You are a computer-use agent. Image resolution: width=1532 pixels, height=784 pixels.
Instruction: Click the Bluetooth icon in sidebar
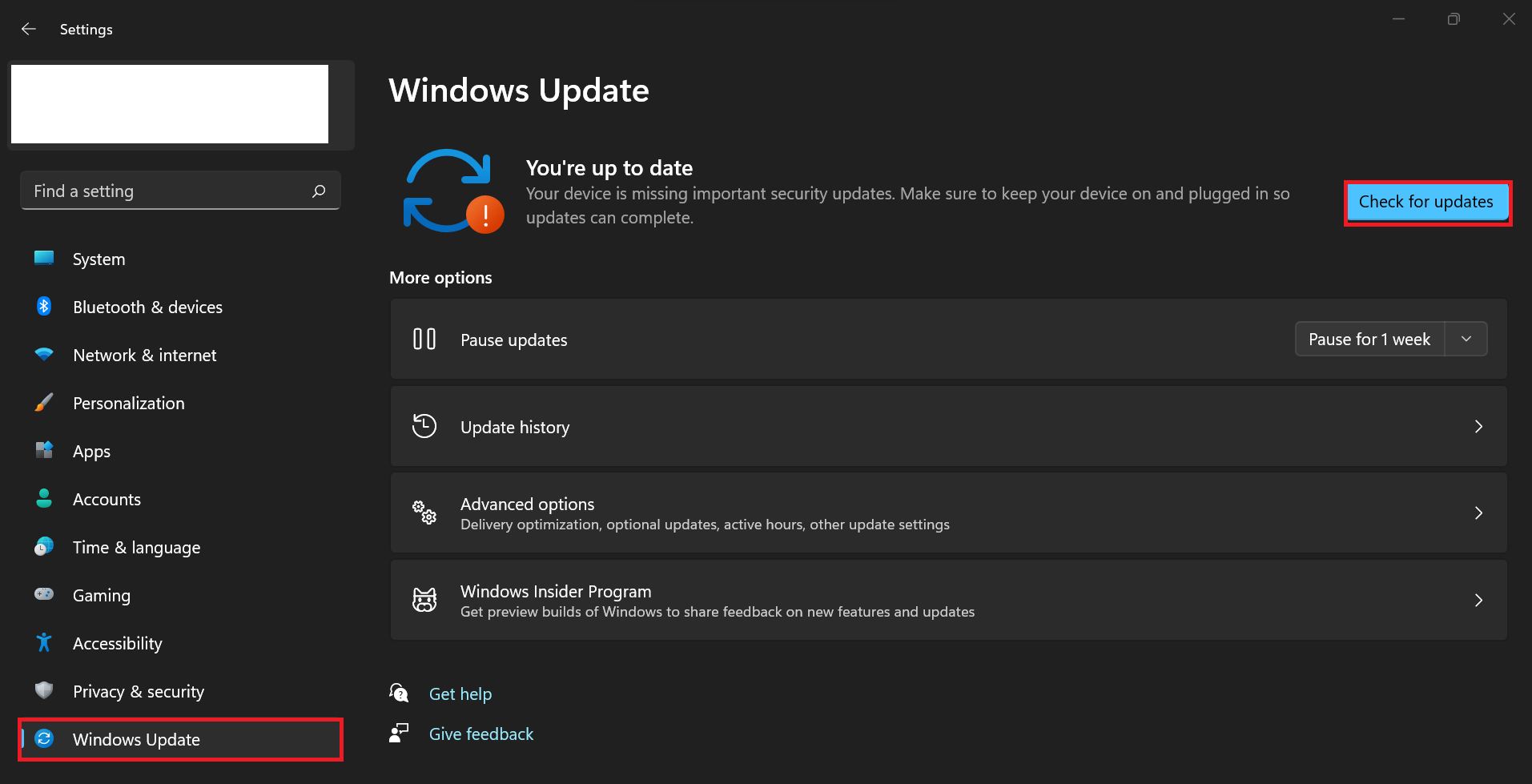coord(44,306)
